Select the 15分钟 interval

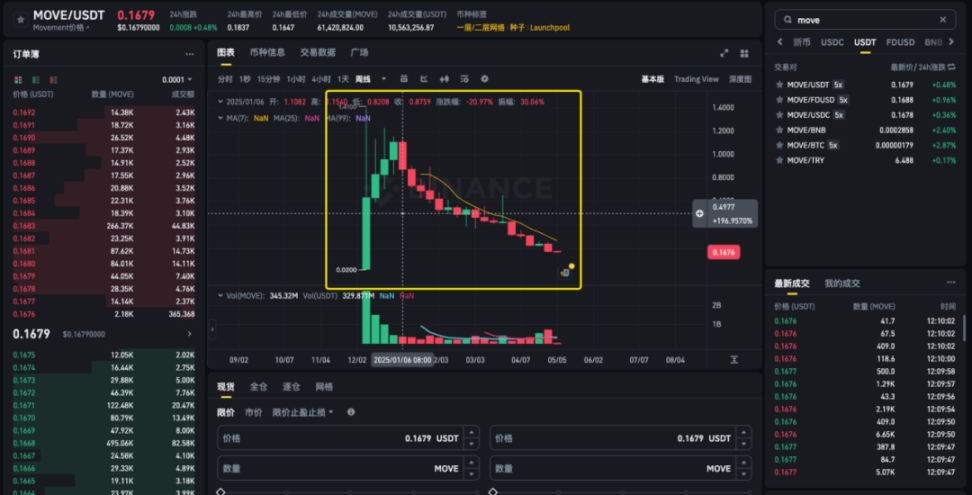[268, 79]
